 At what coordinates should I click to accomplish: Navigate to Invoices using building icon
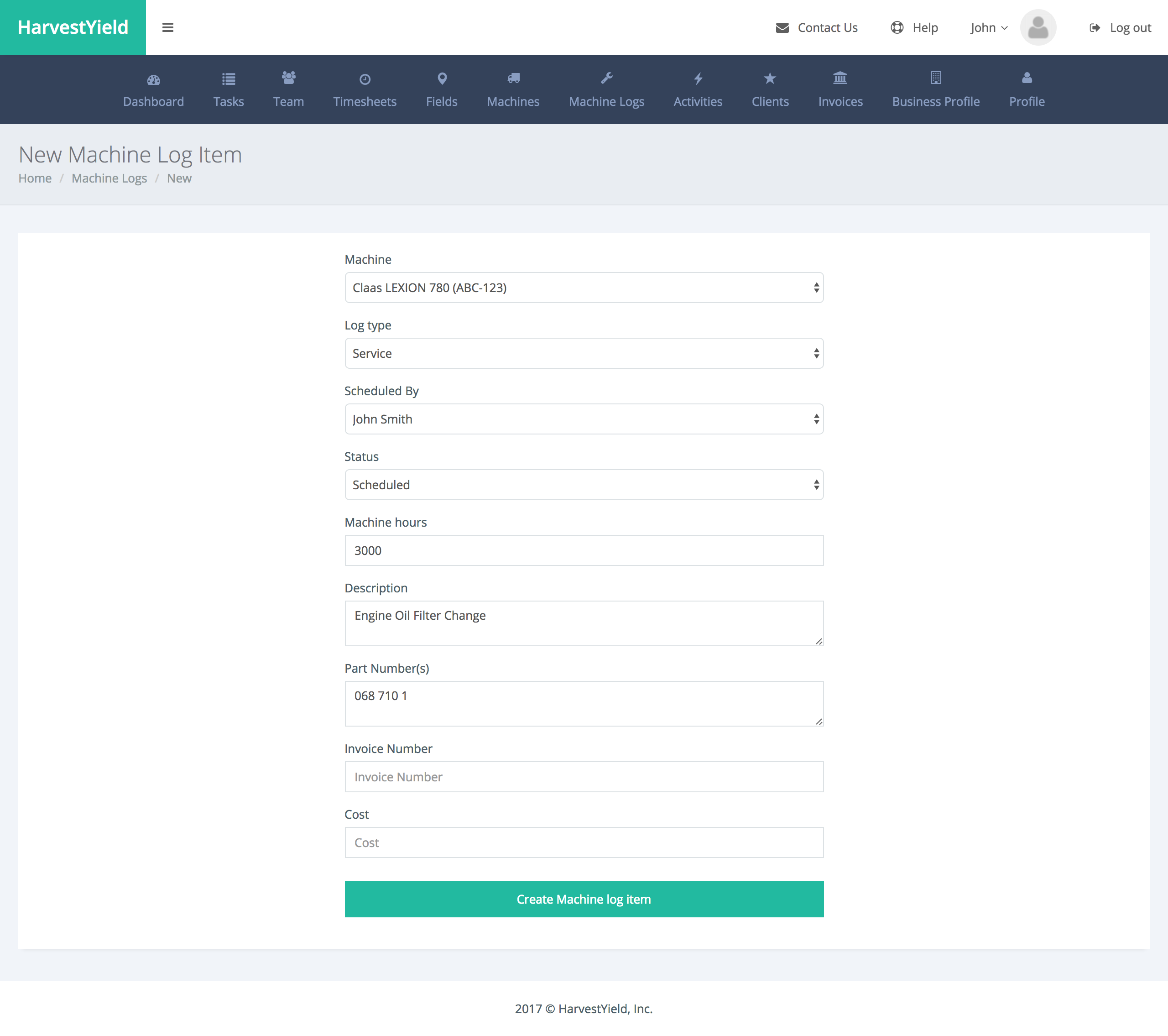click(x=840, y=89)
